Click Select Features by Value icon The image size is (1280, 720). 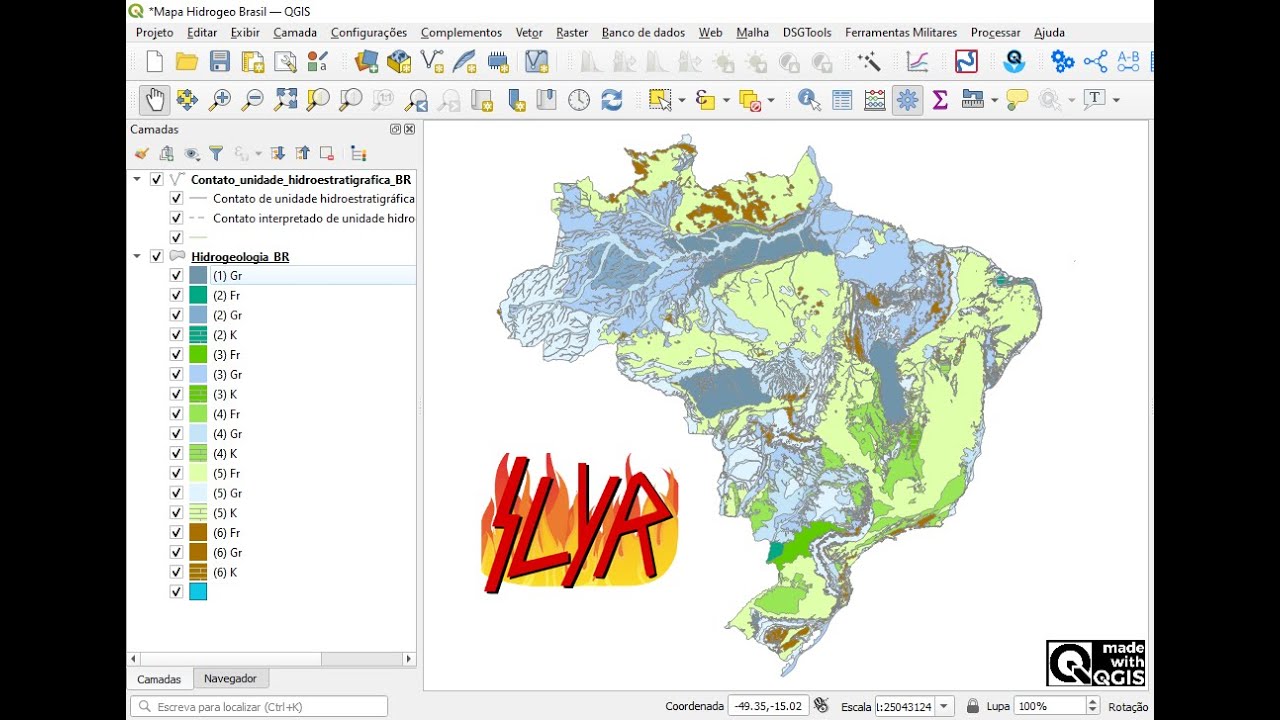point(706,100)
